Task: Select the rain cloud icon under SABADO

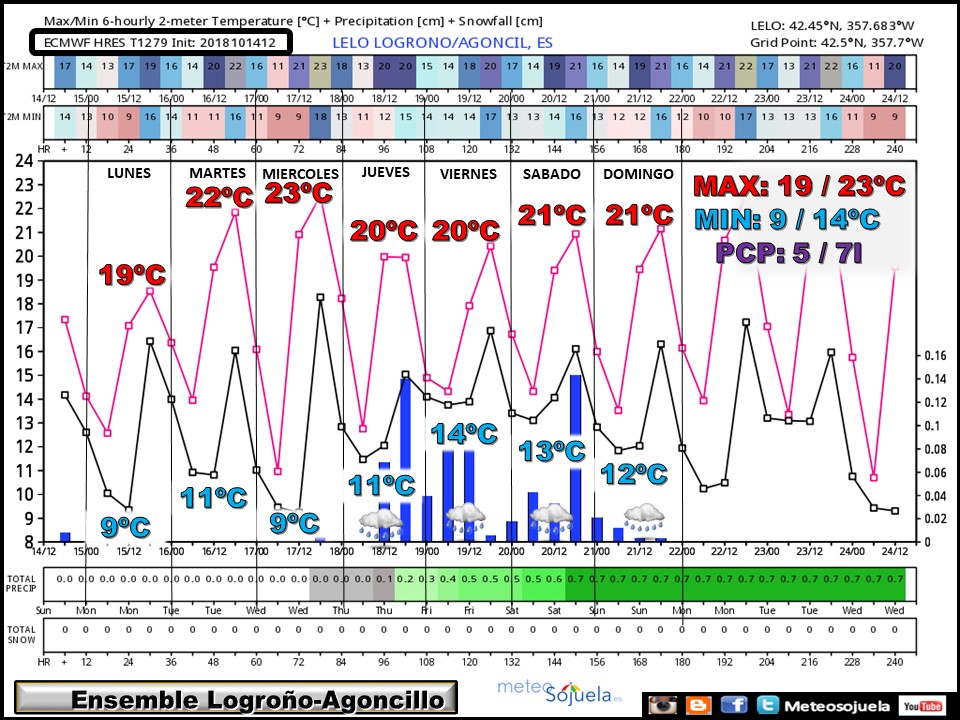Action: (551, 520)
